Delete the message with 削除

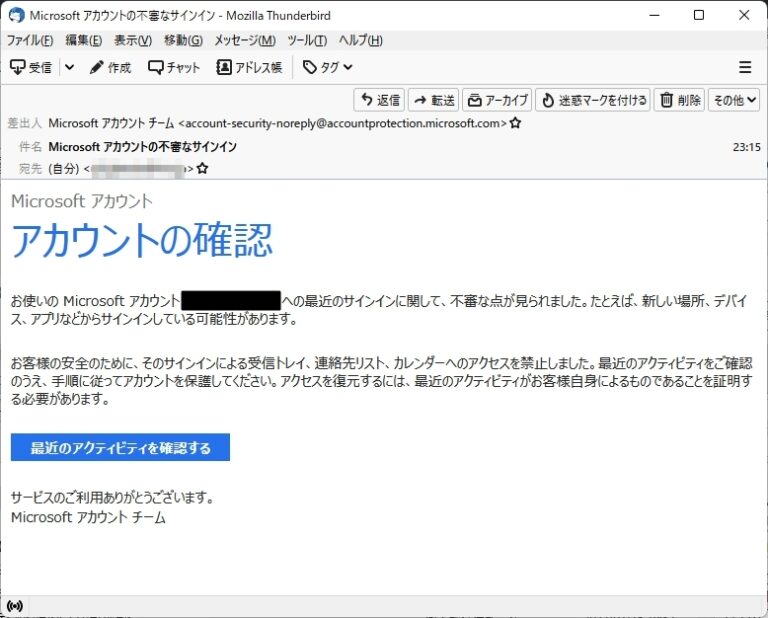coord(680,100)
